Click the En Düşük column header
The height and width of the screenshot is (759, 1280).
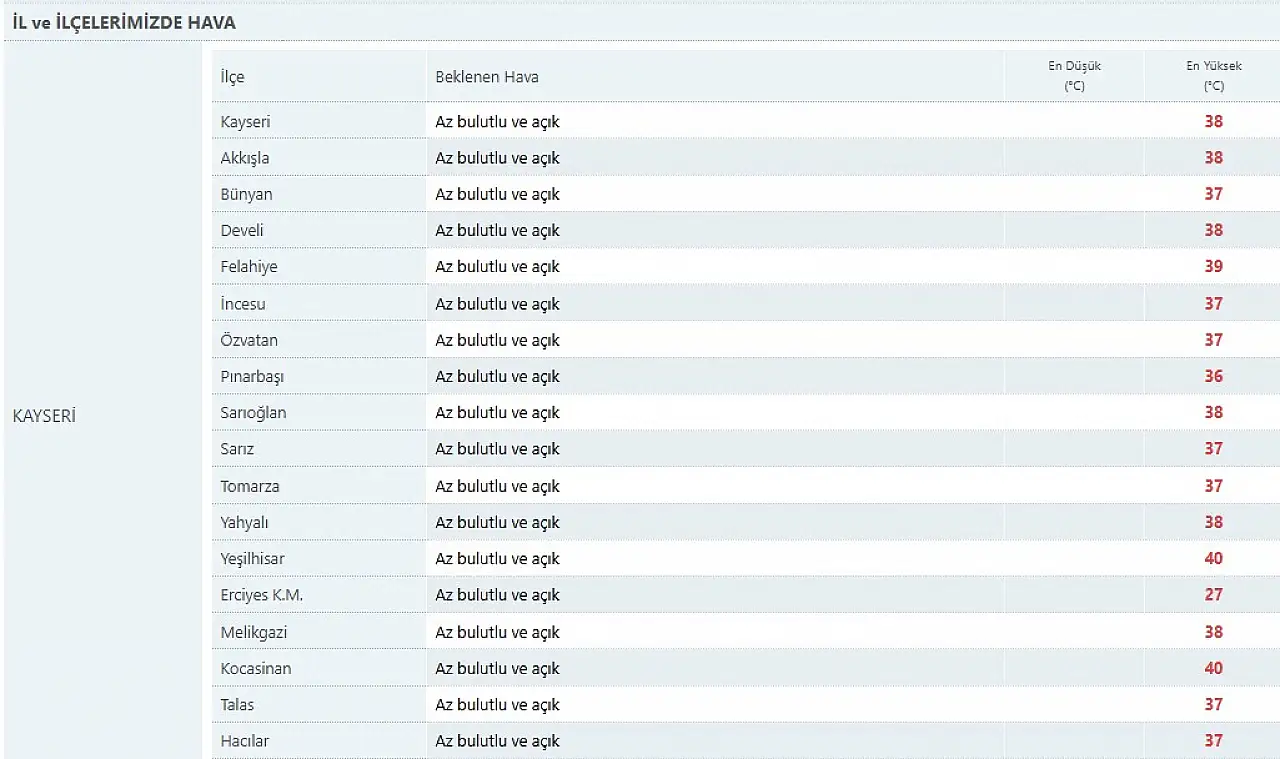(x=1074, y=76)
